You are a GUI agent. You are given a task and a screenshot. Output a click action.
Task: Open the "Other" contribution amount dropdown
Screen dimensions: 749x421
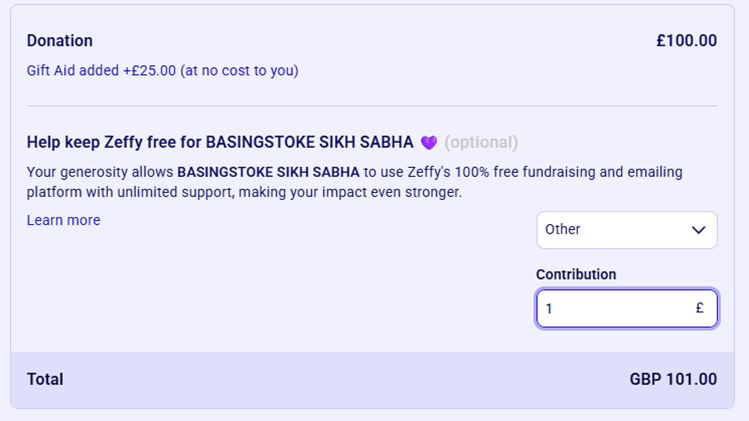[x=626, y=230]
